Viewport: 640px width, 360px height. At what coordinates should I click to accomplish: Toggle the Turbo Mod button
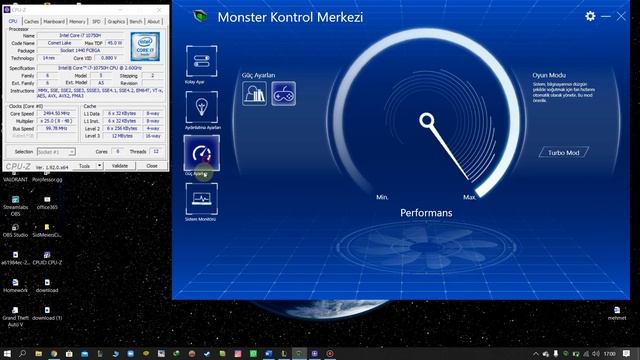point(564,152)
